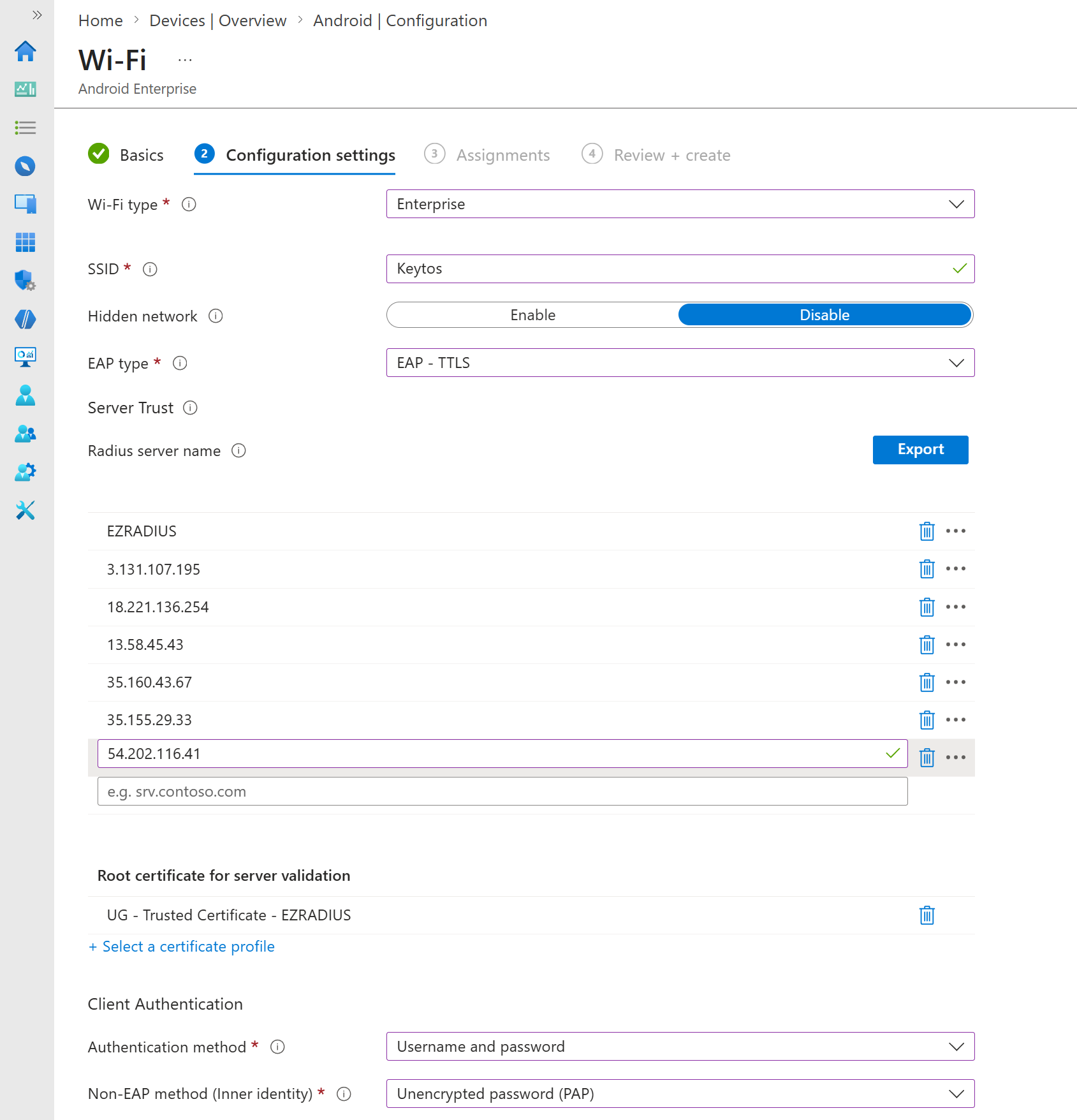The image size is (1077, 1120).
Task: Open the EAP type dropdown
Action: (956, 363)
